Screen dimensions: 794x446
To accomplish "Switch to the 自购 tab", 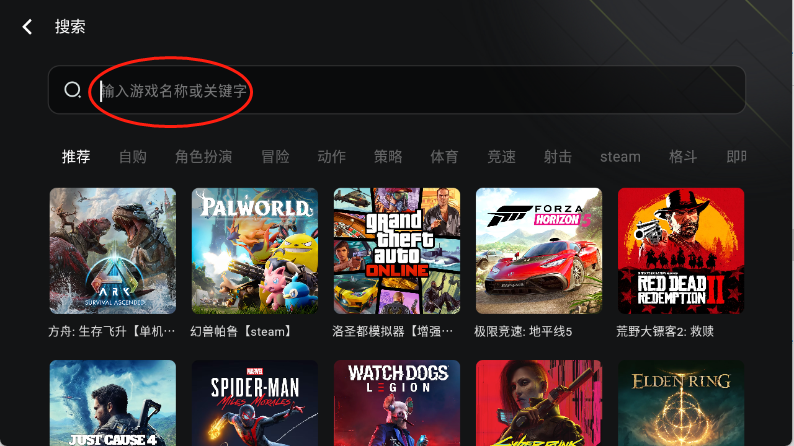I will pyautogui.click(x=133, y=156).
